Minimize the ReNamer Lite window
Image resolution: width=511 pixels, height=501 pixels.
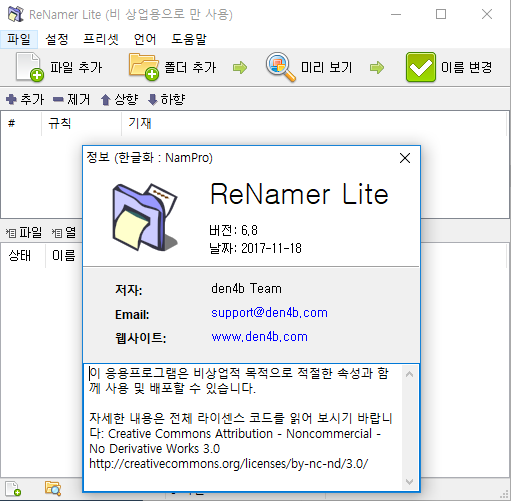pyautogui.click(x=396, y=14)
